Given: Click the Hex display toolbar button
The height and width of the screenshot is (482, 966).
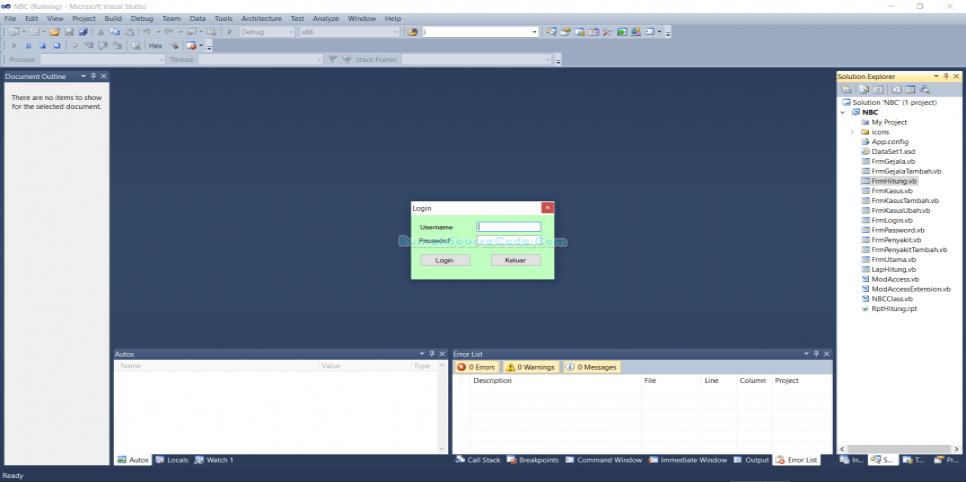Looking at the screenshot, I should 155,46.
